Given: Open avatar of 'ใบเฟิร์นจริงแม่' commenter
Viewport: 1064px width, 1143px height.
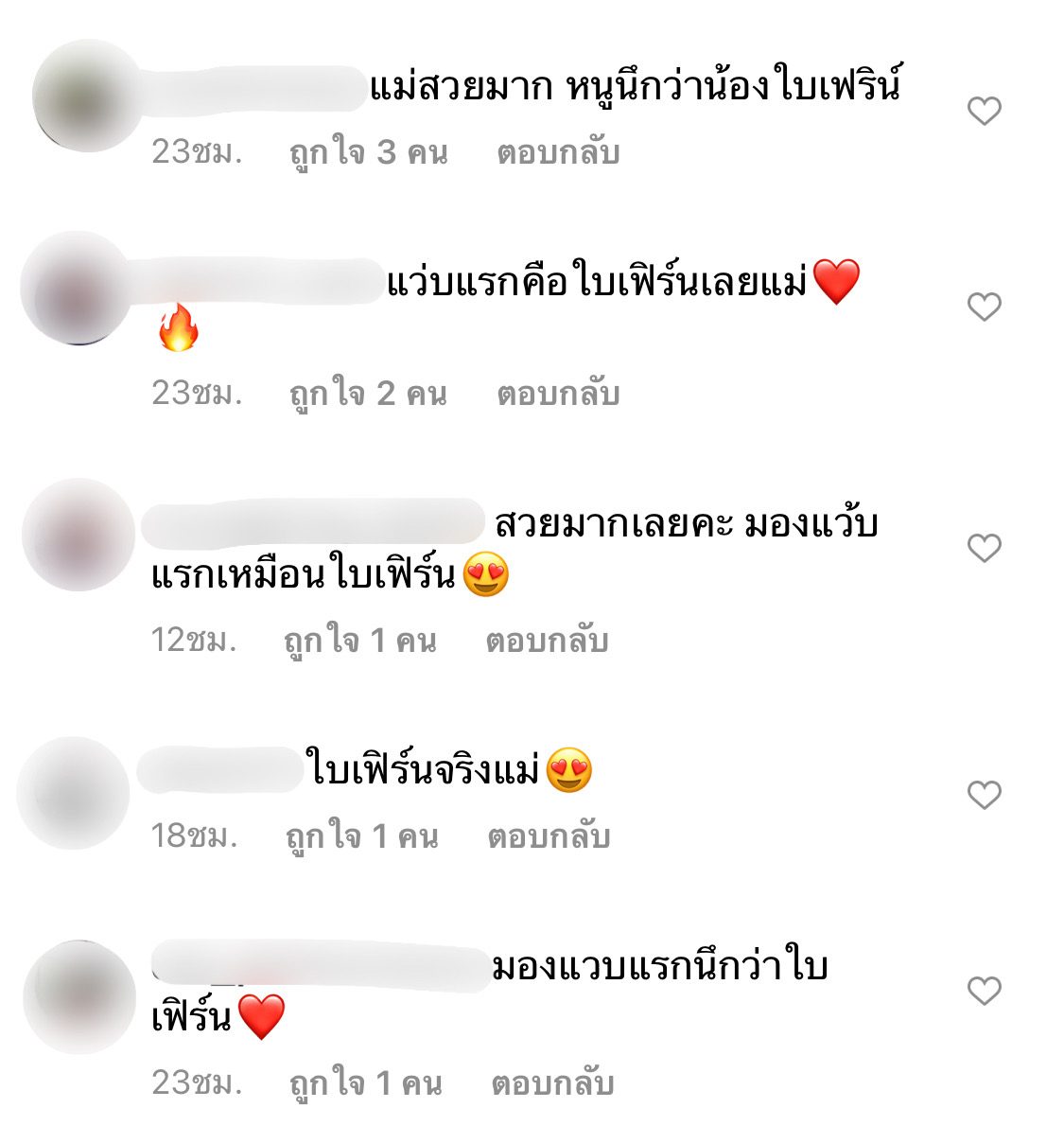Looking at the screenshot, I should tap(74, 793).
